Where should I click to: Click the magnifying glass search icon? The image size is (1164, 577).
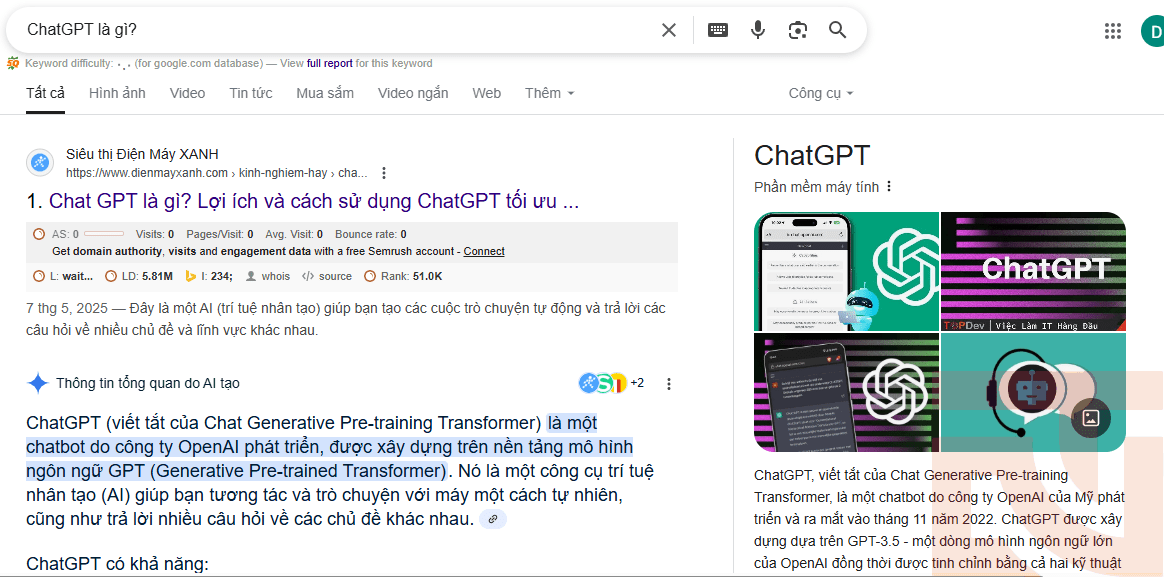coord(837,30)
